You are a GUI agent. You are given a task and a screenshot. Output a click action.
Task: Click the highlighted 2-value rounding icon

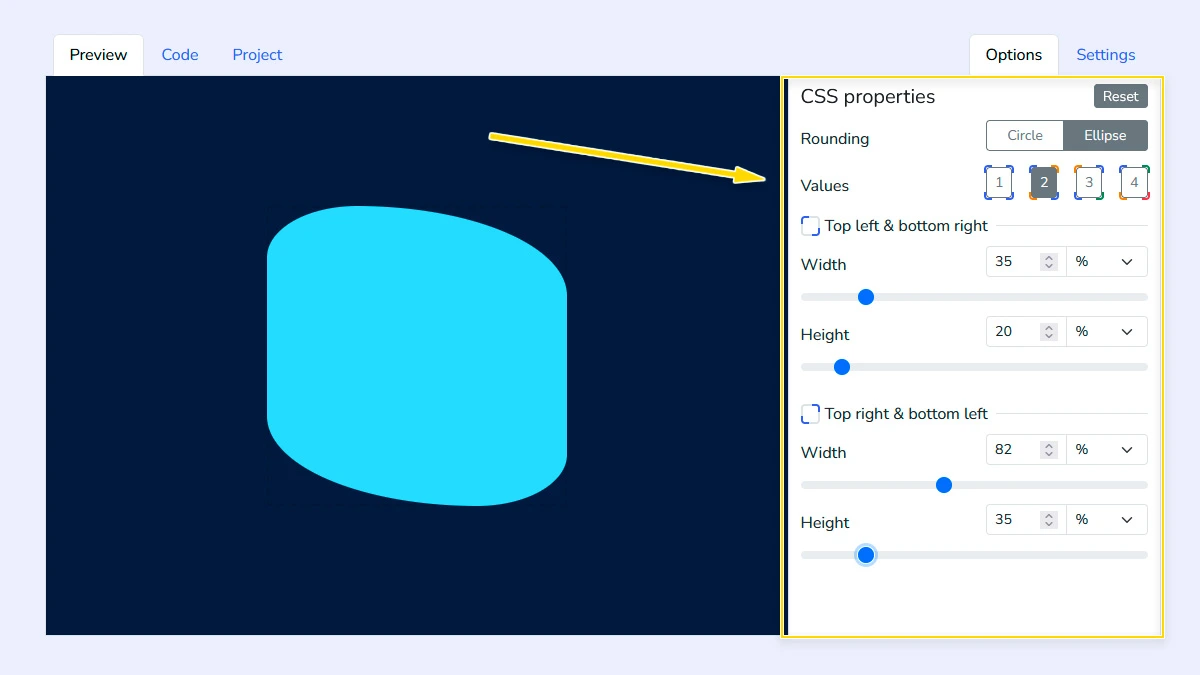click(1043, 182)
